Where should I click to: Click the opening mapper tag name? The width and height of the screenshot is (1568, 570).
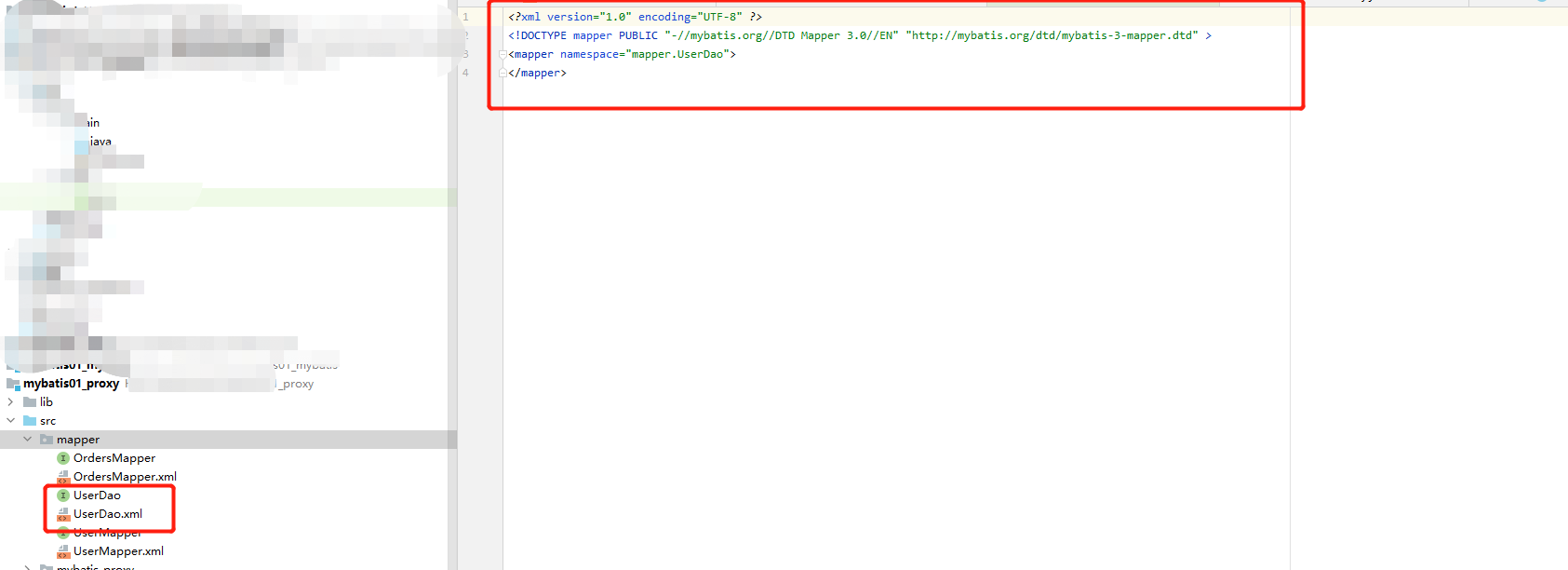pos(533,54)
